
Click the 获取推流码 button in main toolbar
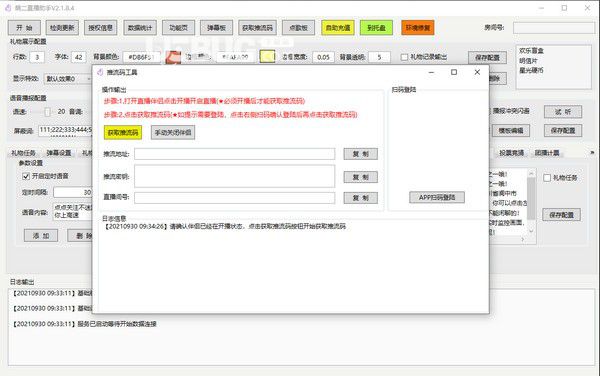point(257,28)
